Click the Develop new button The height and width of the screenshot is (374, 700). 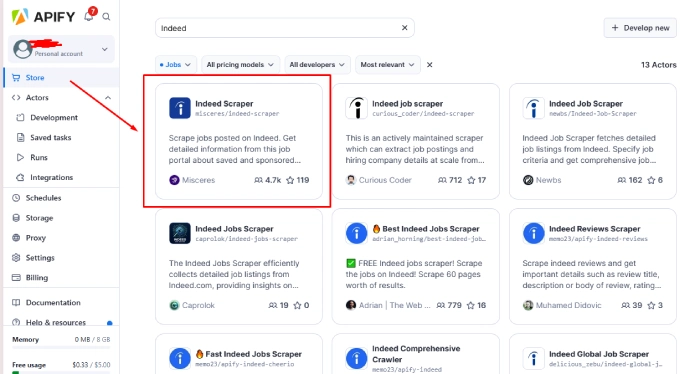640,28
